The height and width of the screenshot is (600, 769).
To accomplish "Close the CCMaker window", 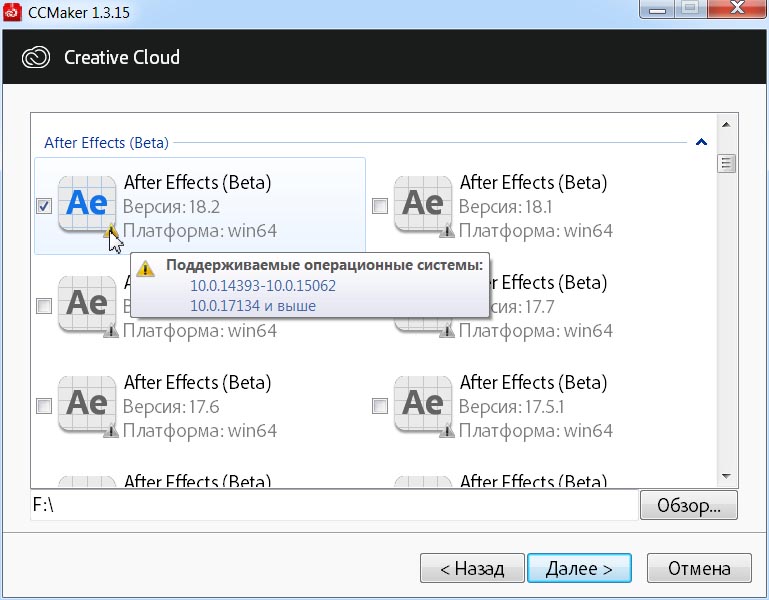I will 738,8.
